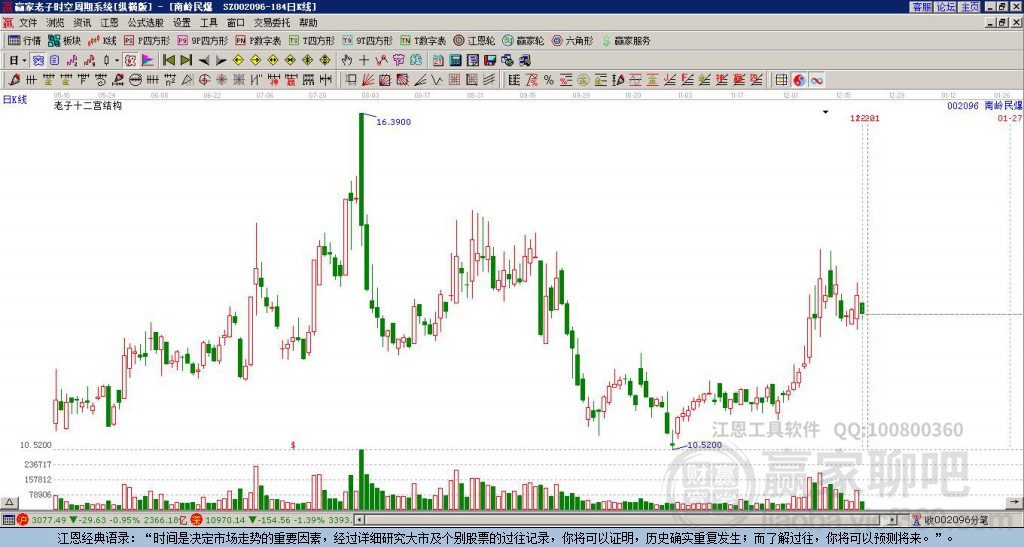The image size is (1024, 548).
Task: Open the 浏览 menu
Action: pyautogui.click(x=56, y=23)
